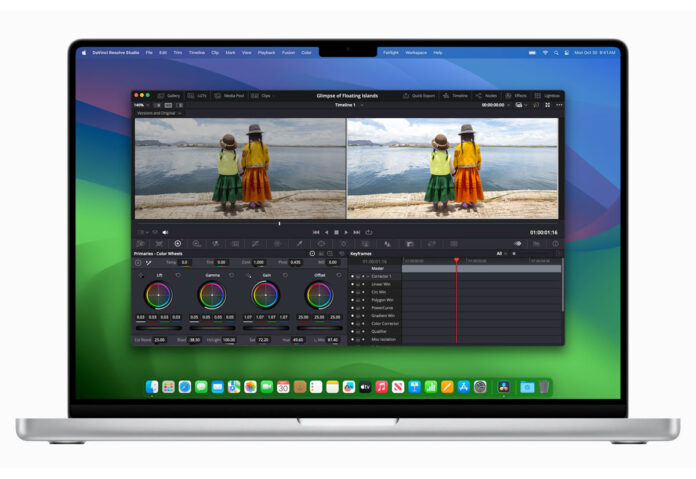Open the Power Window palette

click(x=321, y=244)
